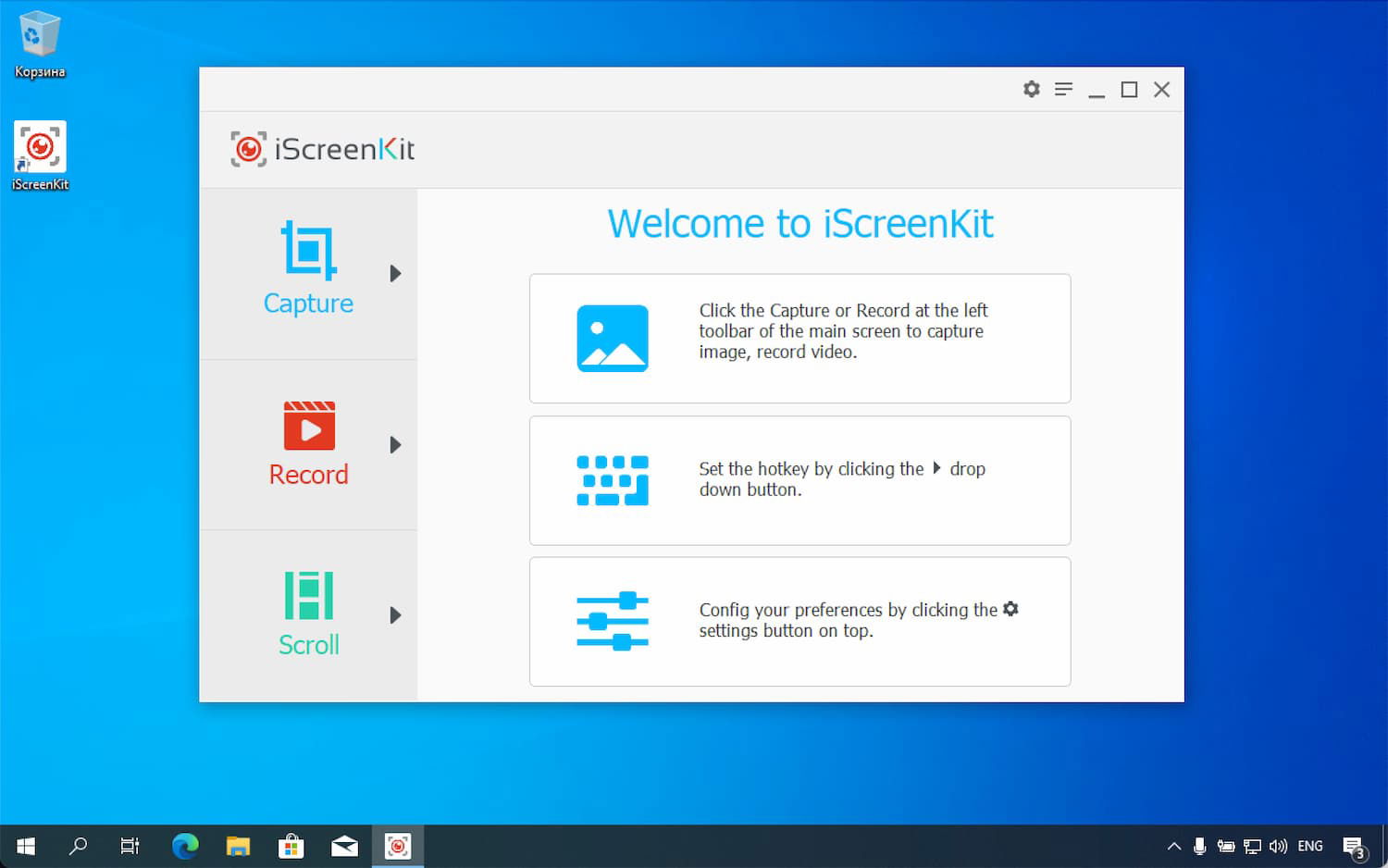The image size is (1388, 868).
Task: Maximize the iScreenKit window
Action: pyautogui.click(x=1129, y=89)
